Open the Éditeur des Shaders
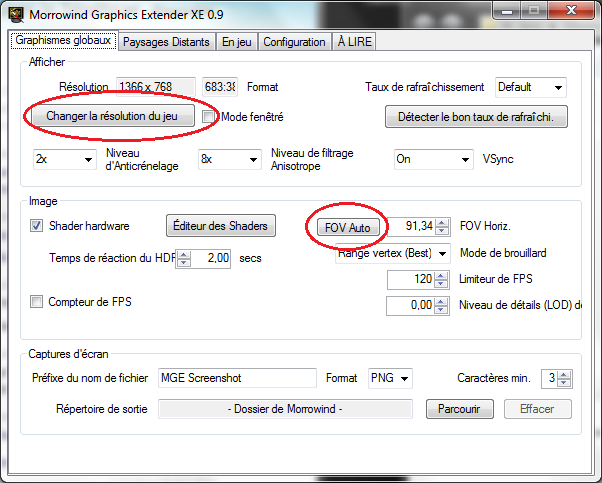Screen dimensions: 602x483 tap(220, 225)
